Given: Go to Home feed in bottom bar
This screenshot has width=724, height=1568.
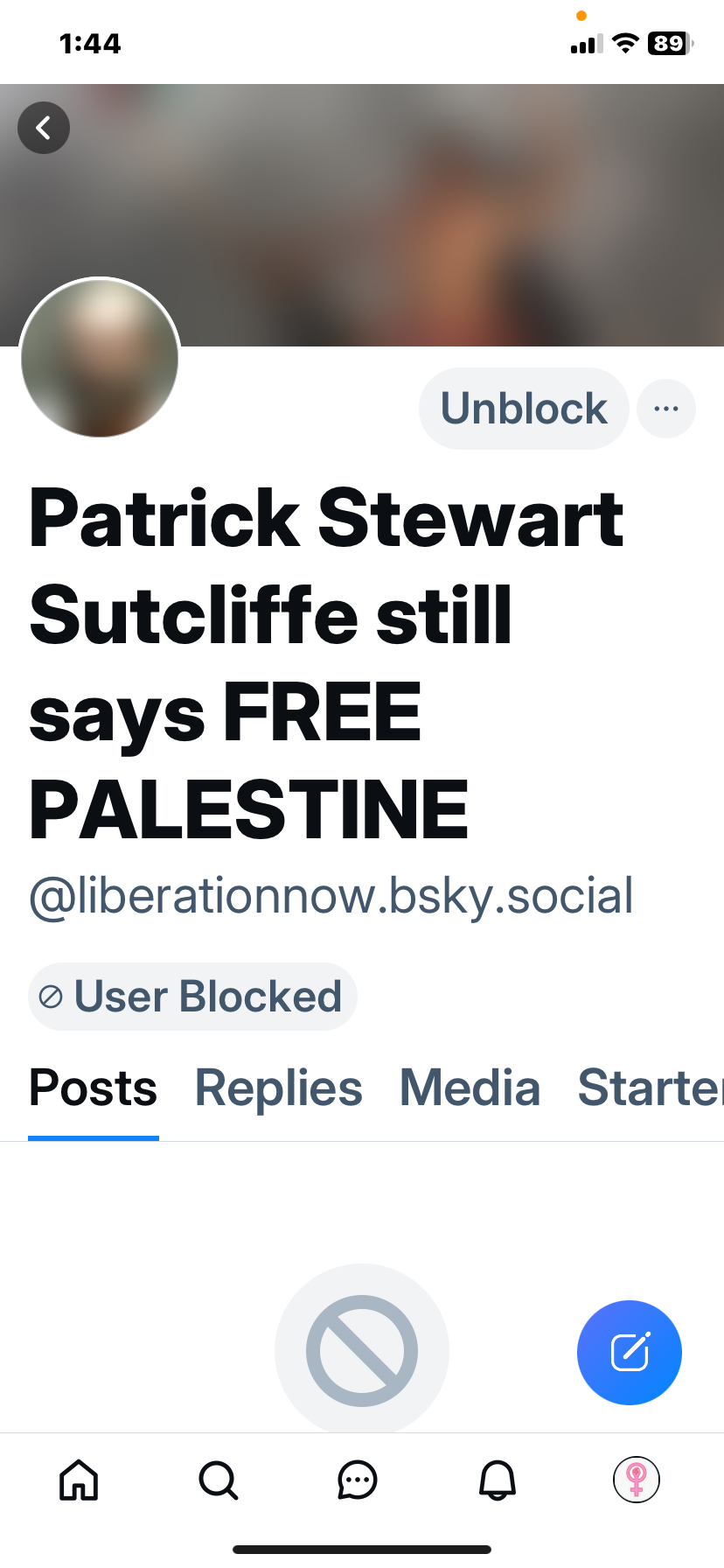Looking at the screenshot, I should coord(79,1480).
